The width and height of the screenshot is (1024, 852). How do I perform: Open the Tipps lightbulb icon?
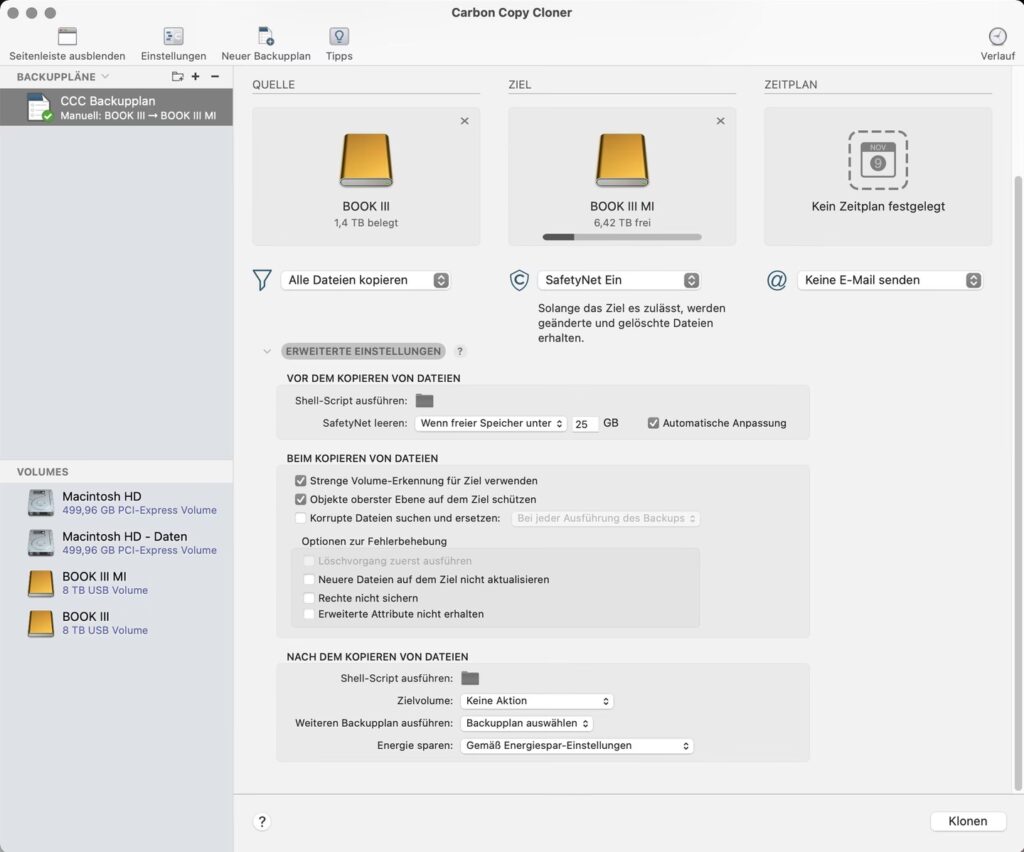(x=339, y=37)
